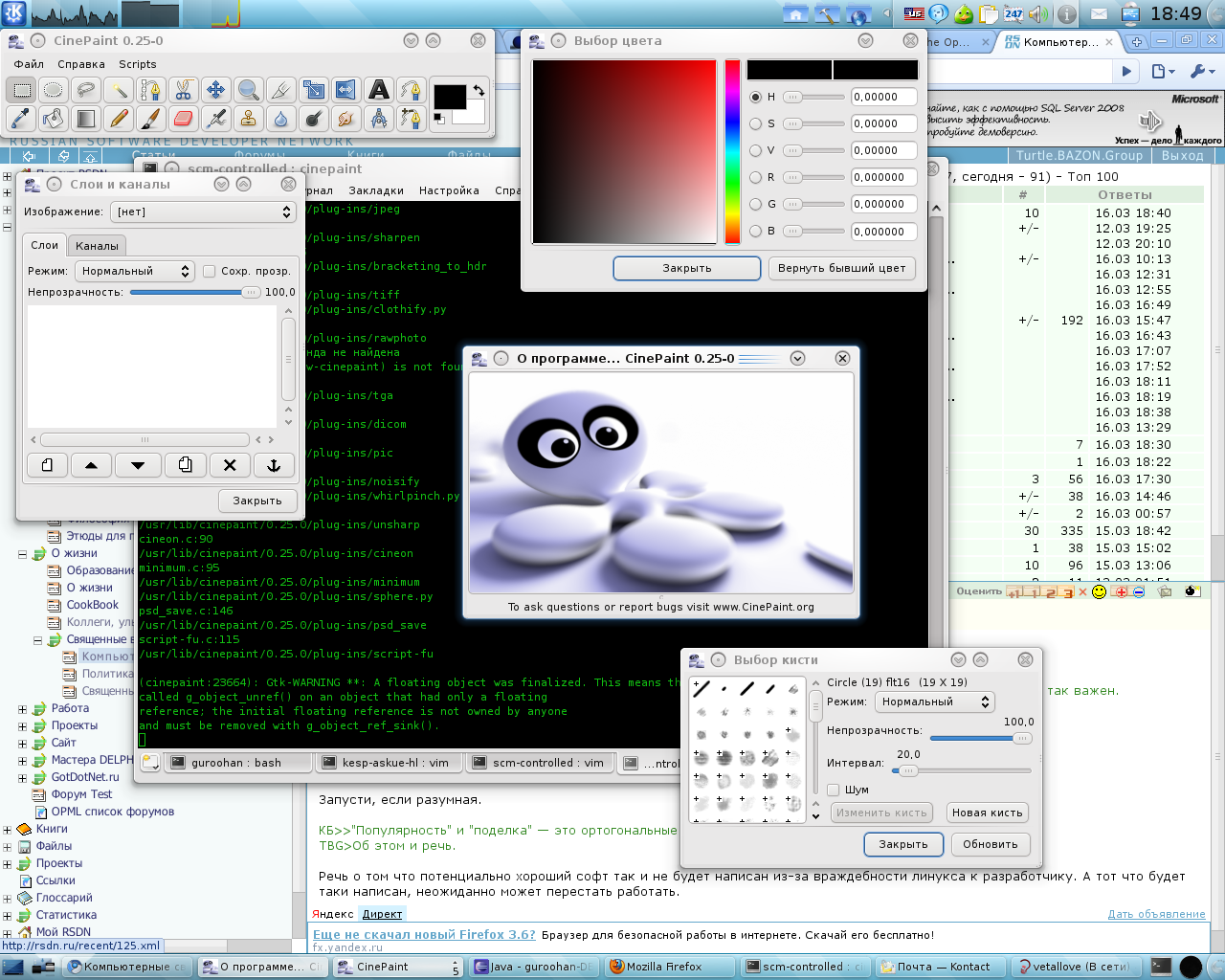Open the Scripts menu in CinePaint
The width and height of the screenshot is (1225, 980).
137,64
